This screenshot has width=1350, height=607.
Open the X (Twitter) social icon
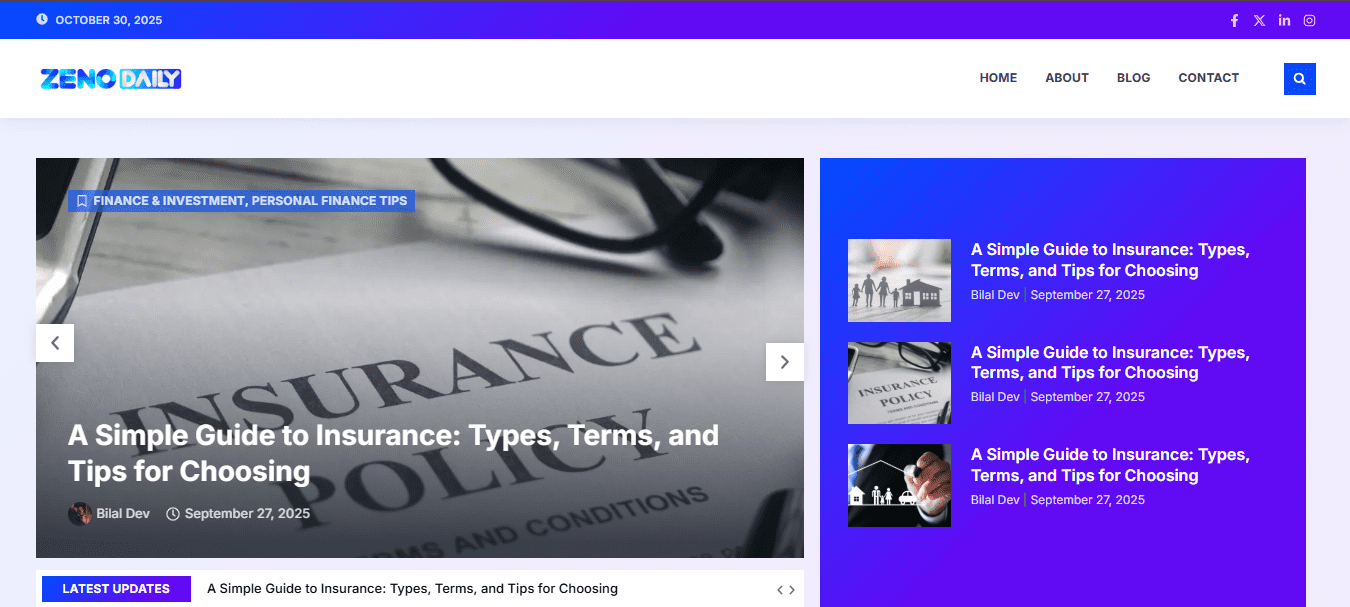(x=1259, y=20)
